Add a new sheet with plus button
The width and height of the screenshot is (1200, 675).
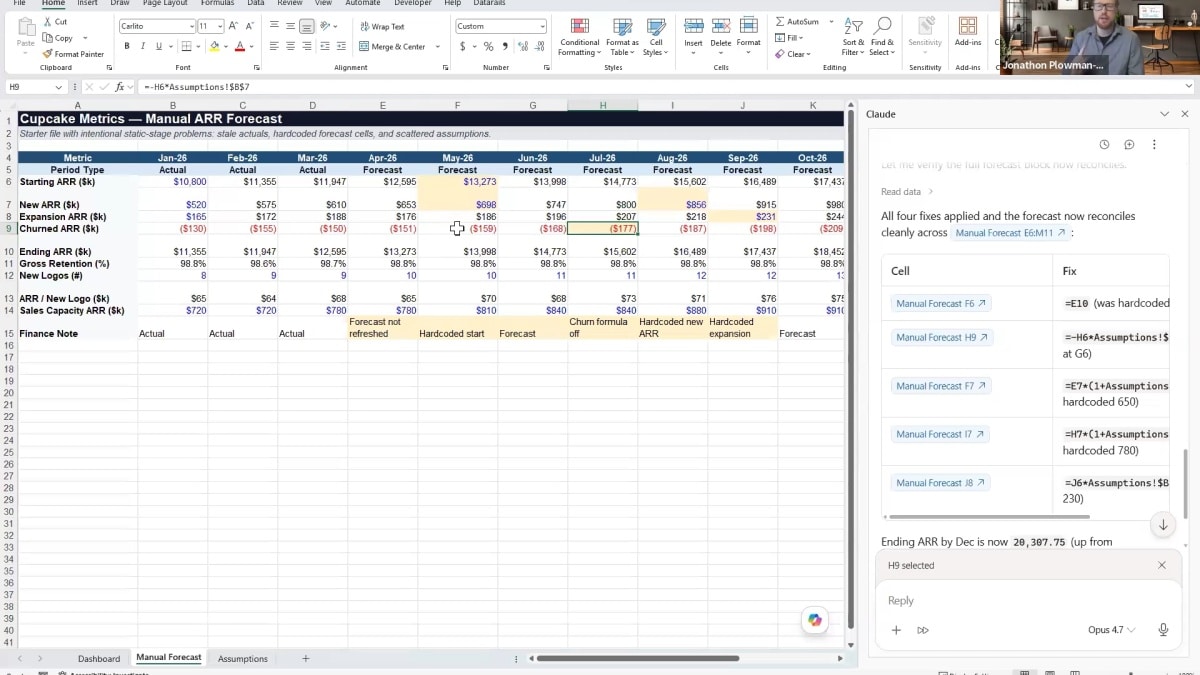306,658
